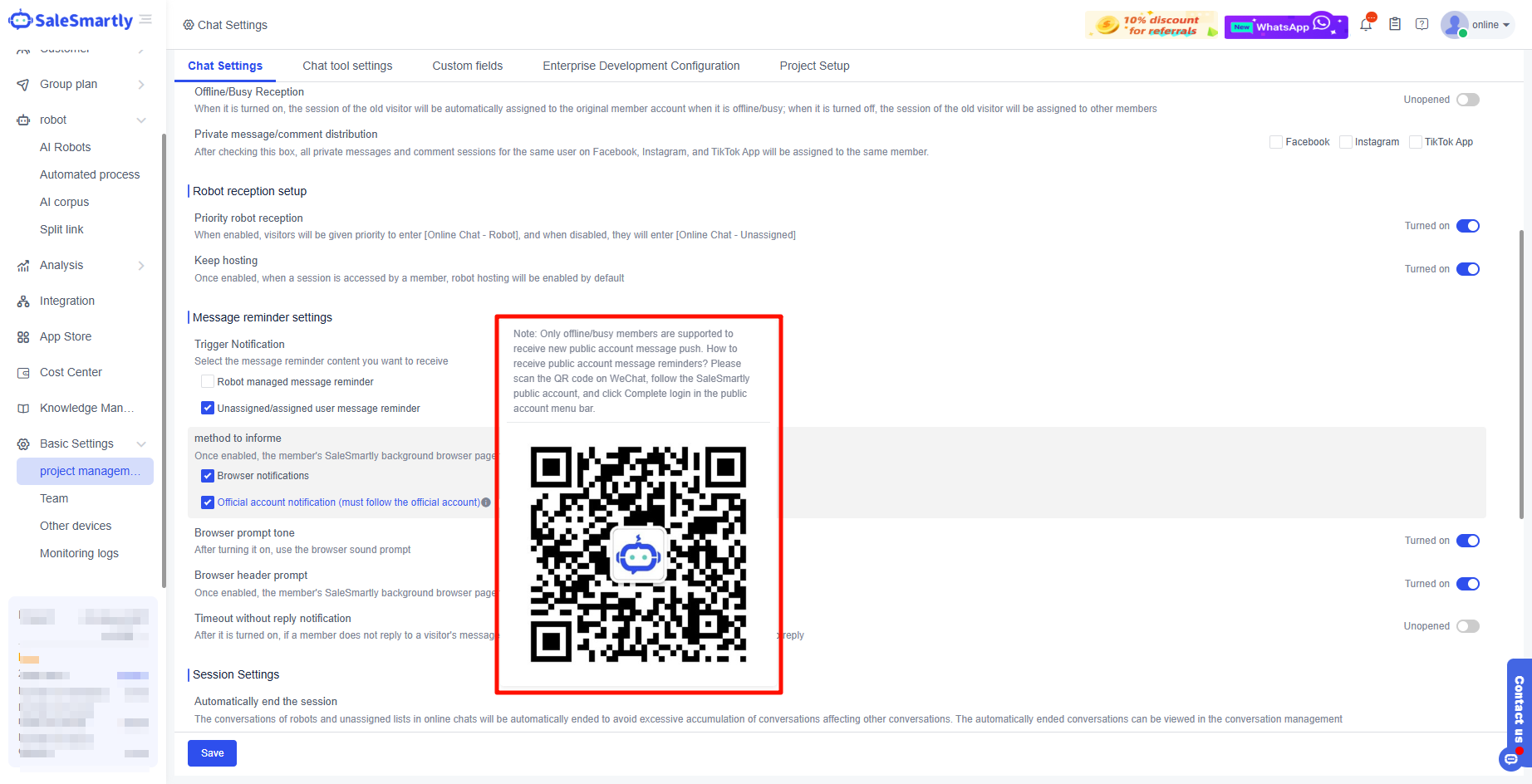Click the Knowledge Management book icon
Viewport: 1532px width, 784px height.
23,409
